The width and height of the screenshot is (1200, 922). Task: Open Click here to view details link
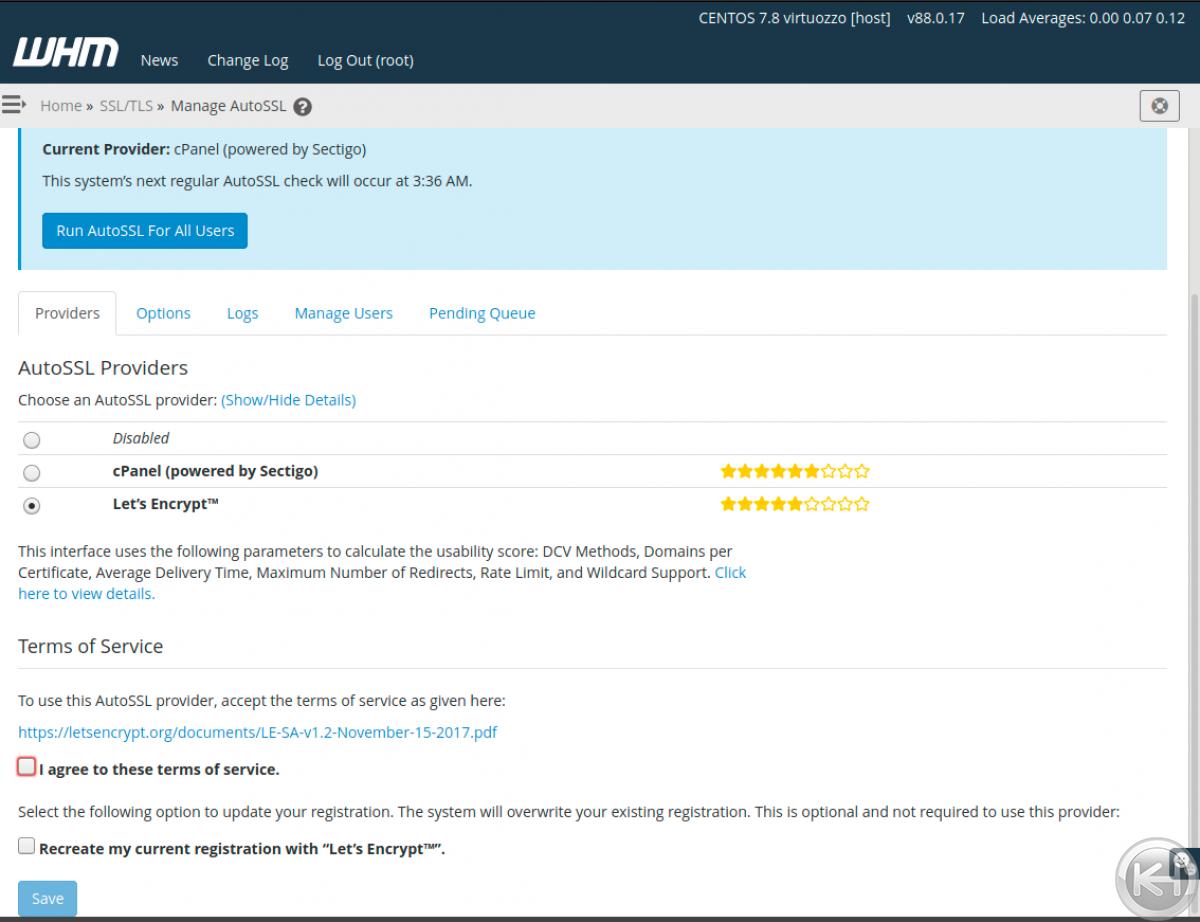tap(730, 573)
